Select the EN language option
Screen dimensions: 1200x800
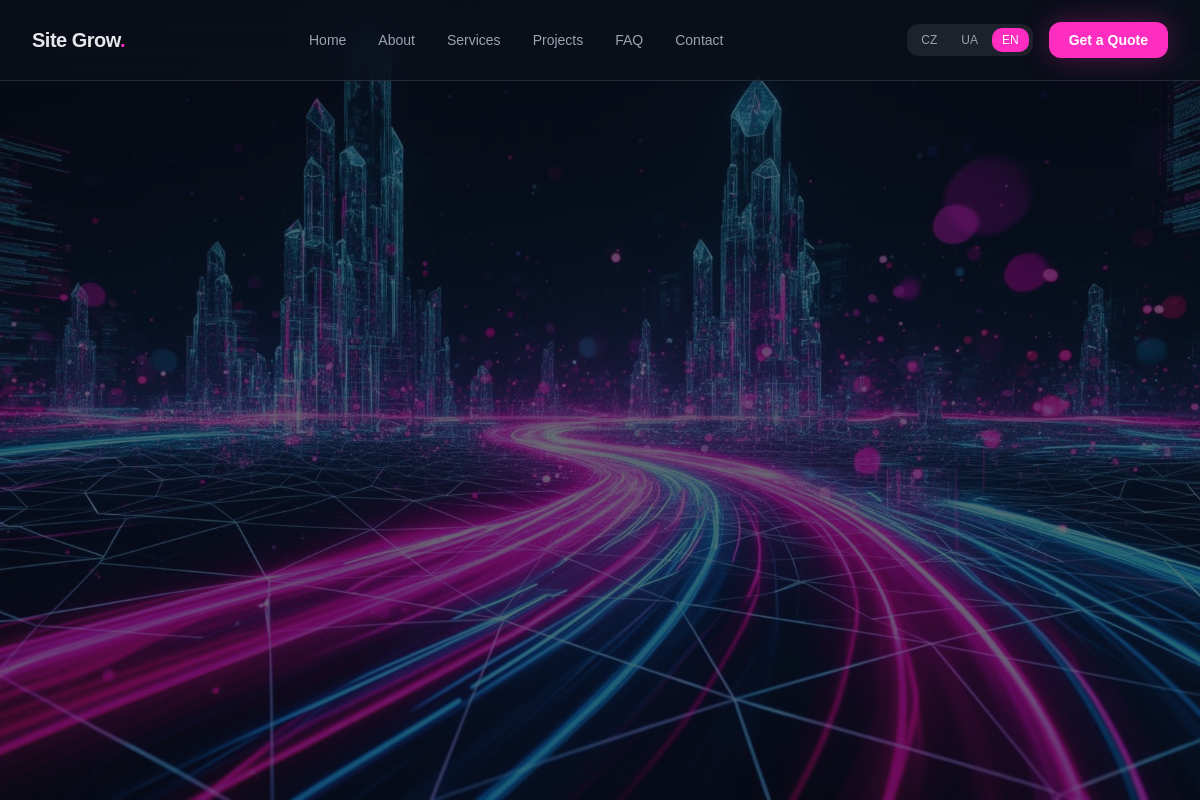1010,40
